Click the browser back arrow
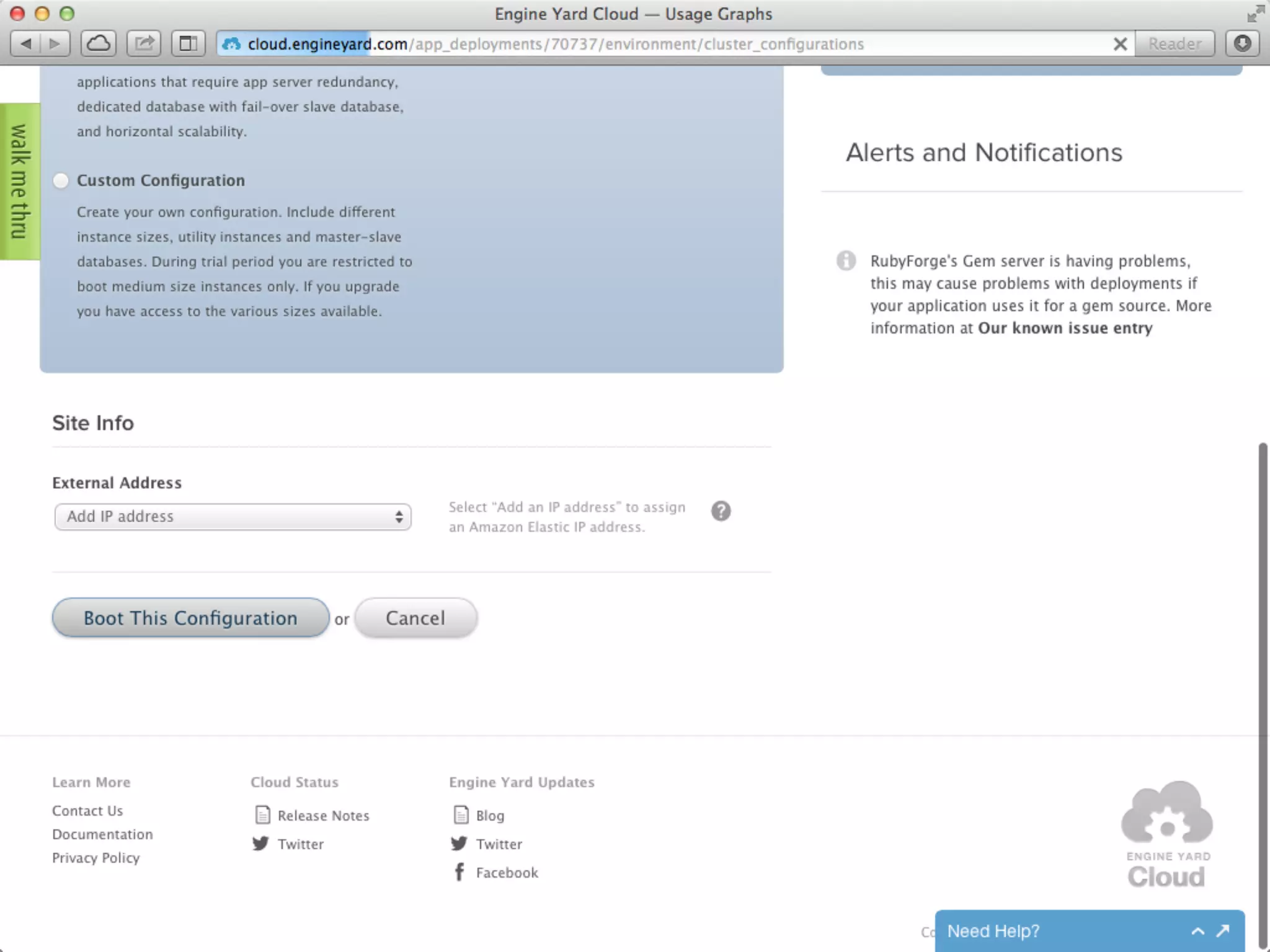The image size is (1270, 952). click(x=26, y=44)
